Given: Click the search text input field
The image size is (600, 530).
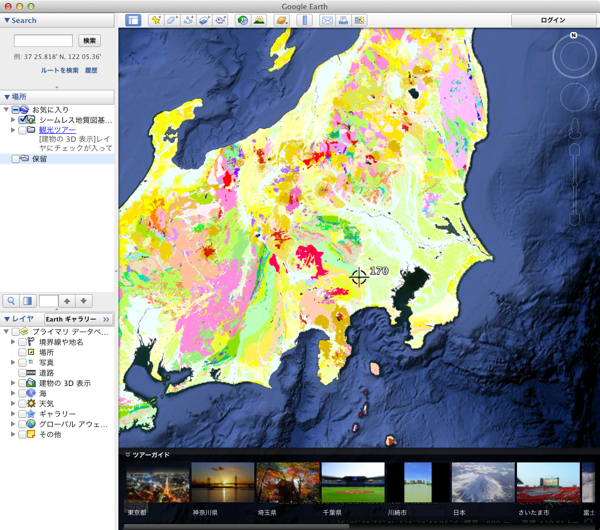Looking at the screenshot, I should [x=43, y=41].
